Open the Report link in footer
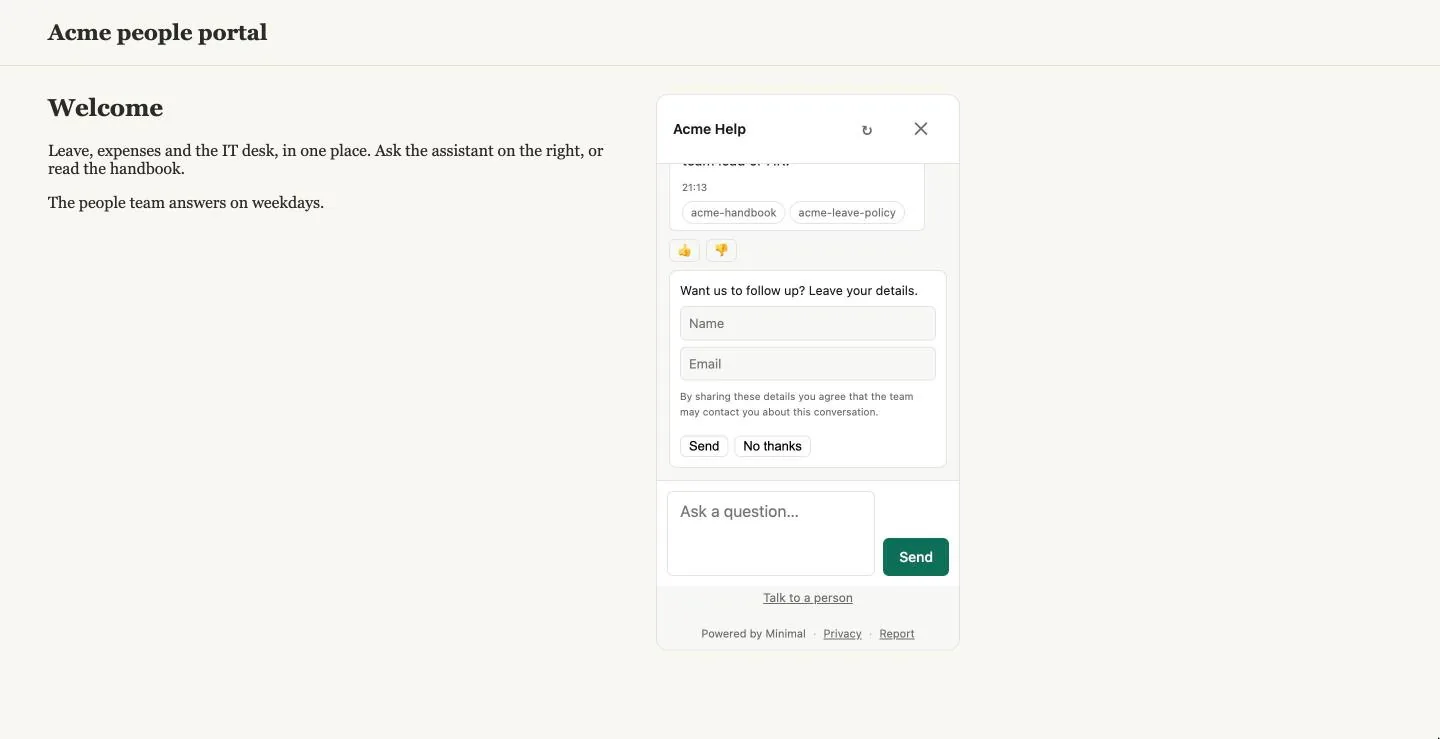The height and width of the screenshot is (739, 1440). (x=897, y=634)
